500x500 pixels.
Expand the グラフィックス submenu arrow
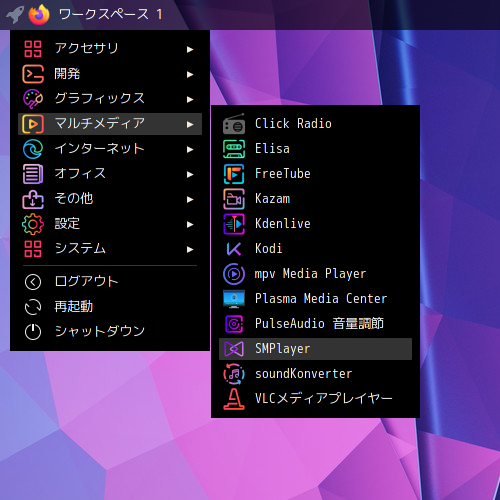190,99
